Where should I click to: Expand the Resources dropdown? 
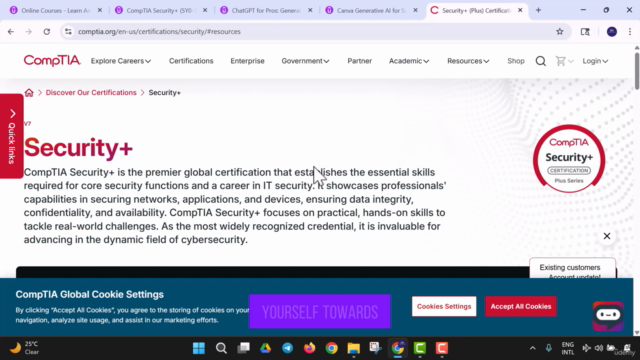coord(468,61)
